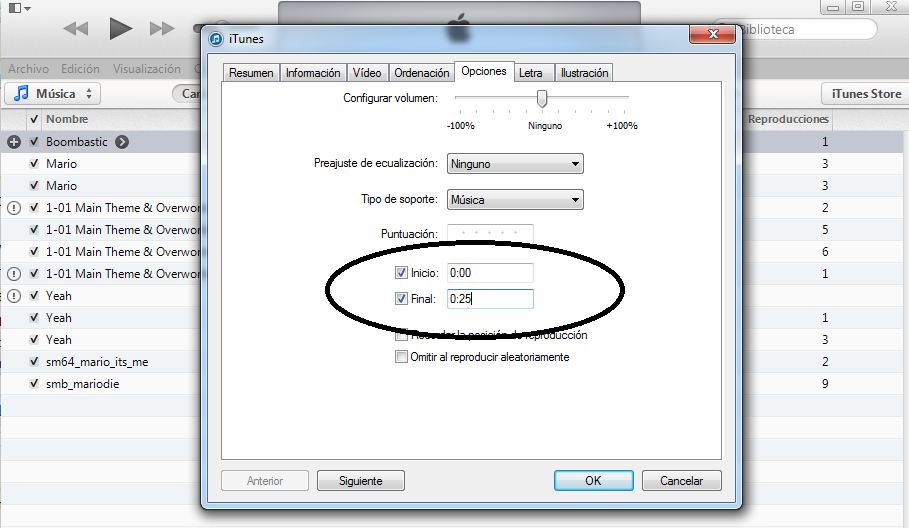Open the iTunes window menu icon

[x=19, y=8]
